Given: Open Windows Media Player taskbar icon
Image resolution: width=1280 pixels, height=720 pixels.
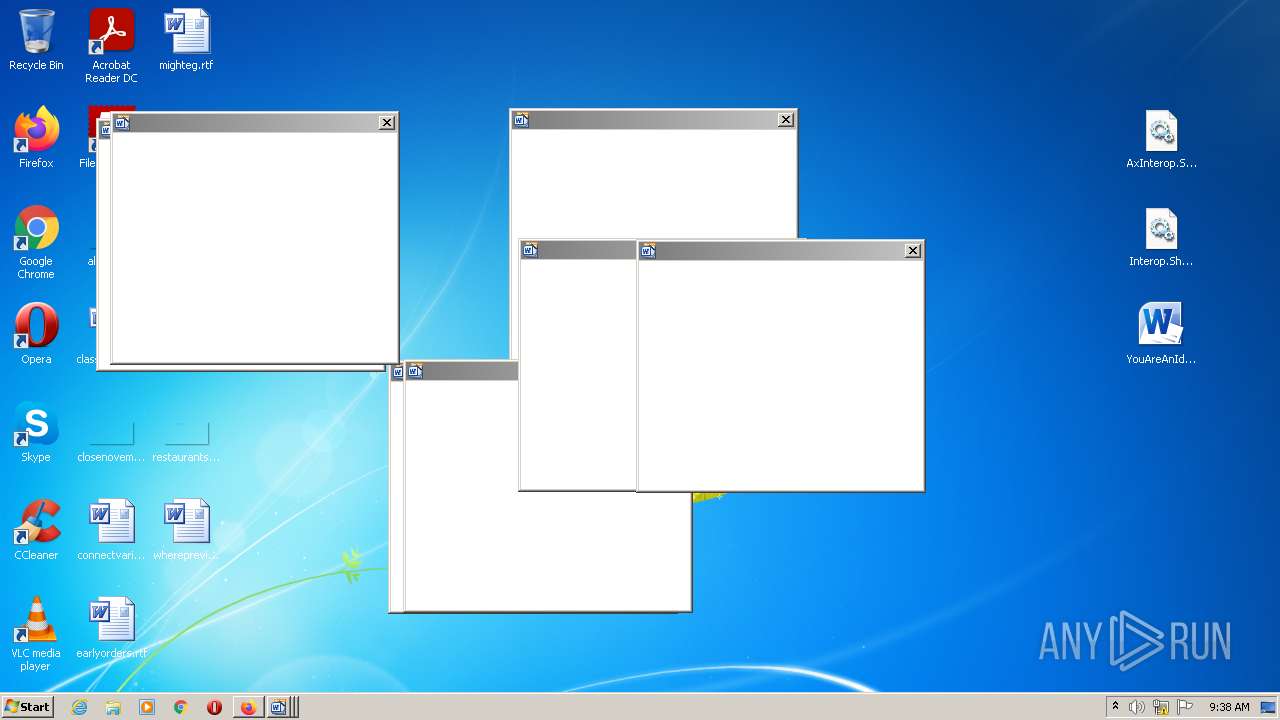Looking at the screenshot, I should click(x=147, y=707).
